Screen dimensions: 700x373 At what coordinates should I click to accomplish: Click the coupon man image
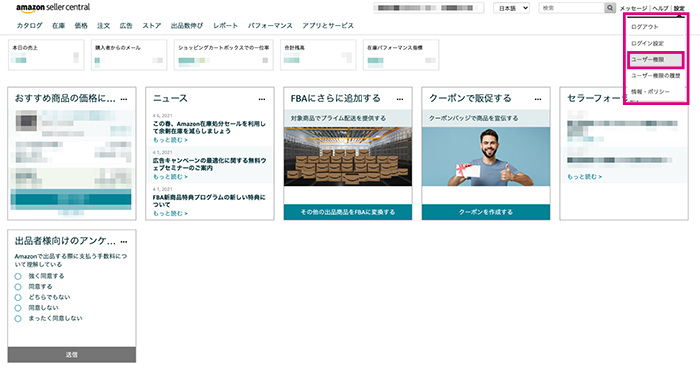[x=486, y=157]
